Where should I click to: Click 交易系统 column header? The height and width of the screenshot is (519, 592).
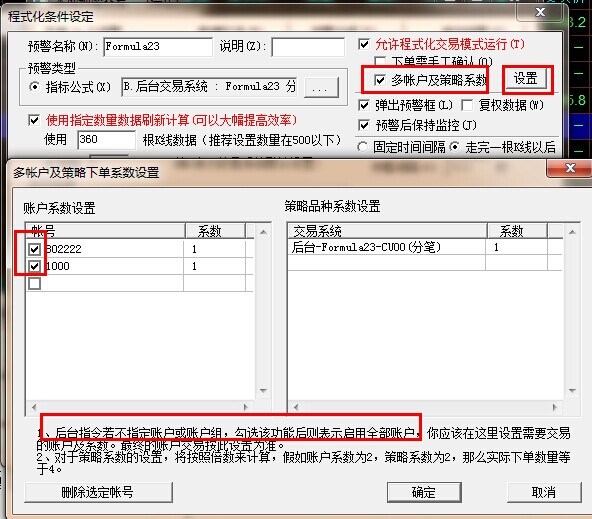coord(387,230)
